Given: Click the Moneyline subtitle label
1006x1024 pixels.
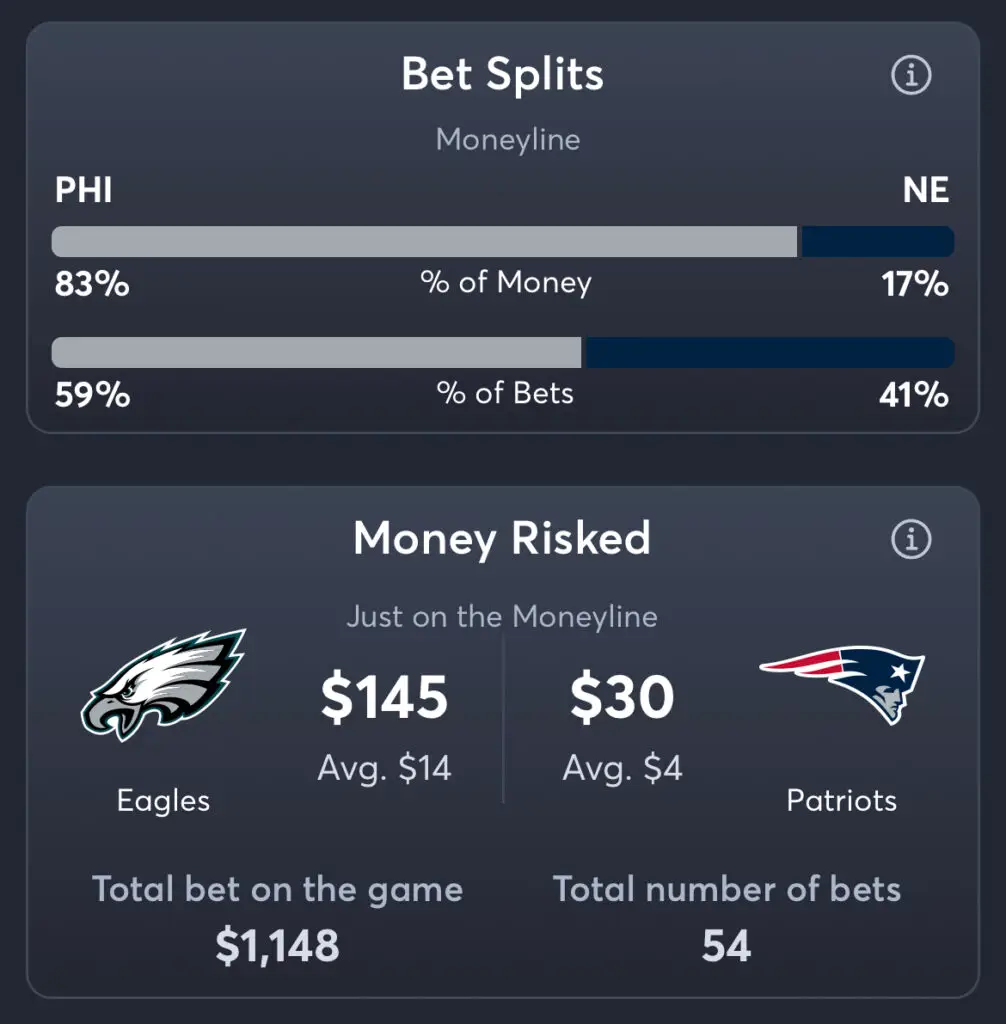Looking at the screenshot, I should point(508,140).
